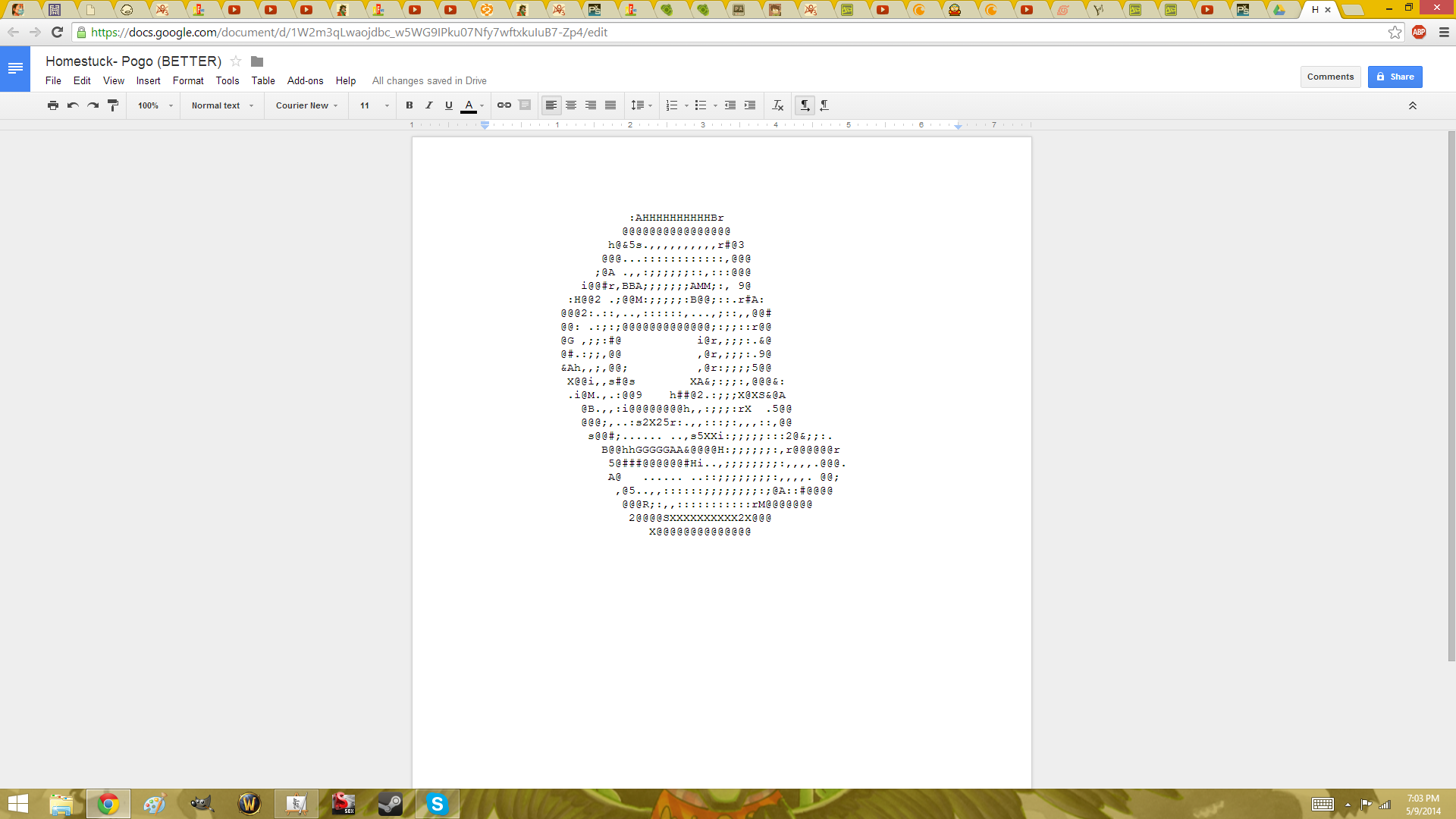Viewport: 1456px width, 819px height.
Task: Open the Tools menu
Action: pyautogui.click(x=227, y=80)
